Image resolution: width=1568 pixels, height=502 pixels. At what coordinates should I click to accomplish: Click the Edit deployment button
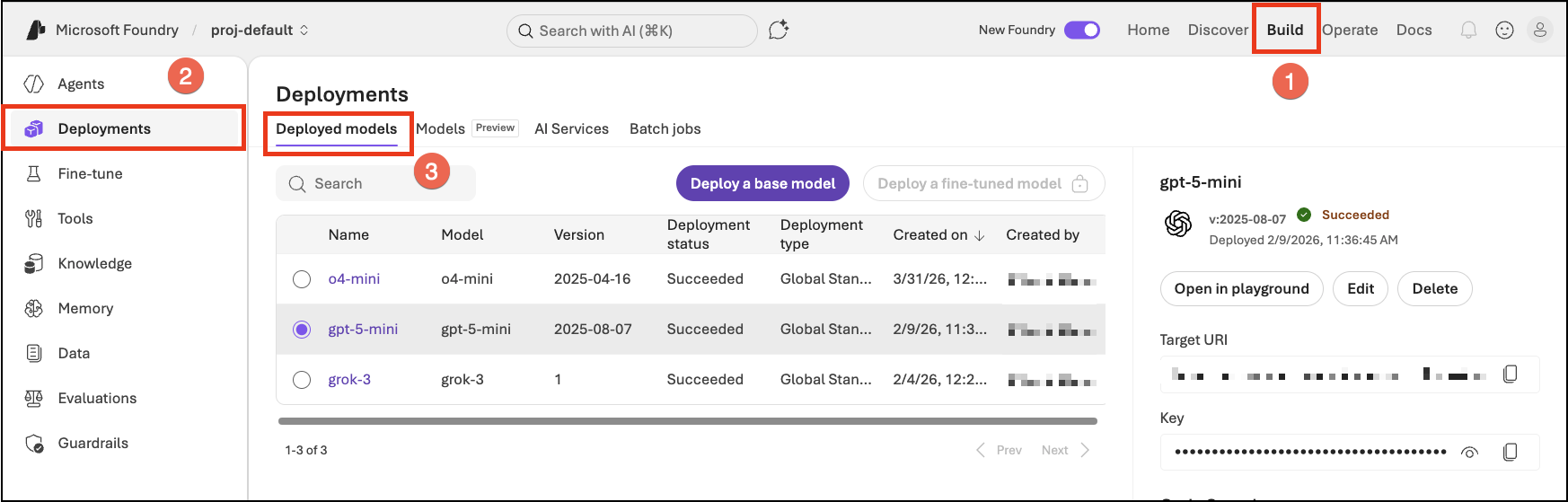[1361, 288]
